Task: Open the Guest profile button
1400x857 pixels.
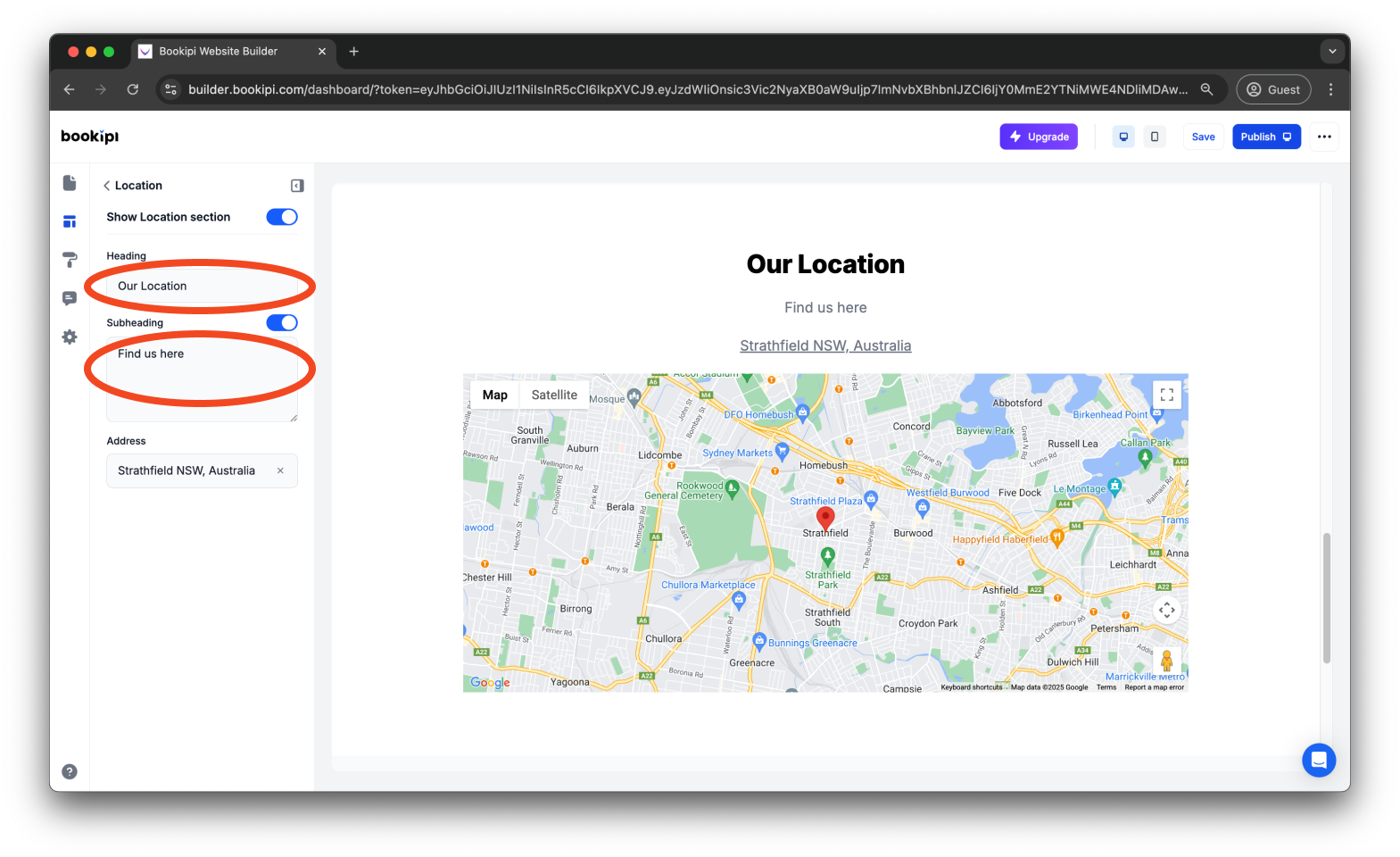Action: click(1273, 89)
